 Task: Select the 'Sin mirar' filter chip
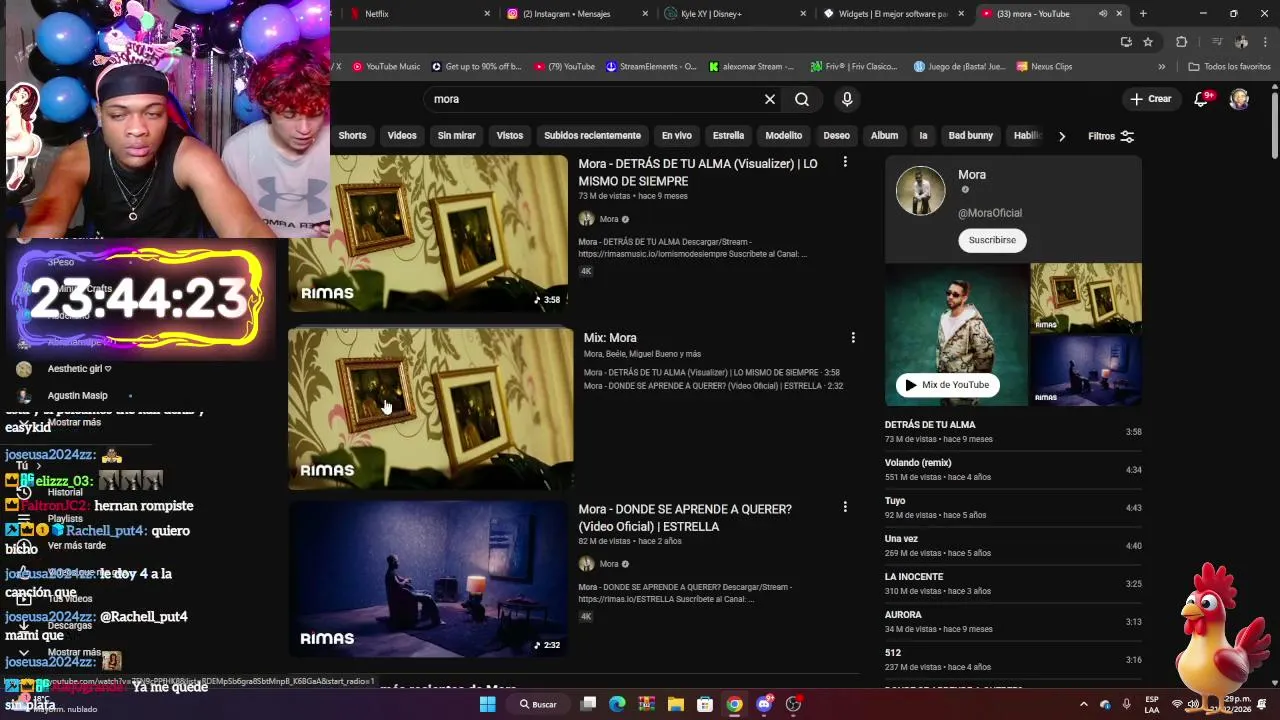pyautogui.click(x=457, y=135)
